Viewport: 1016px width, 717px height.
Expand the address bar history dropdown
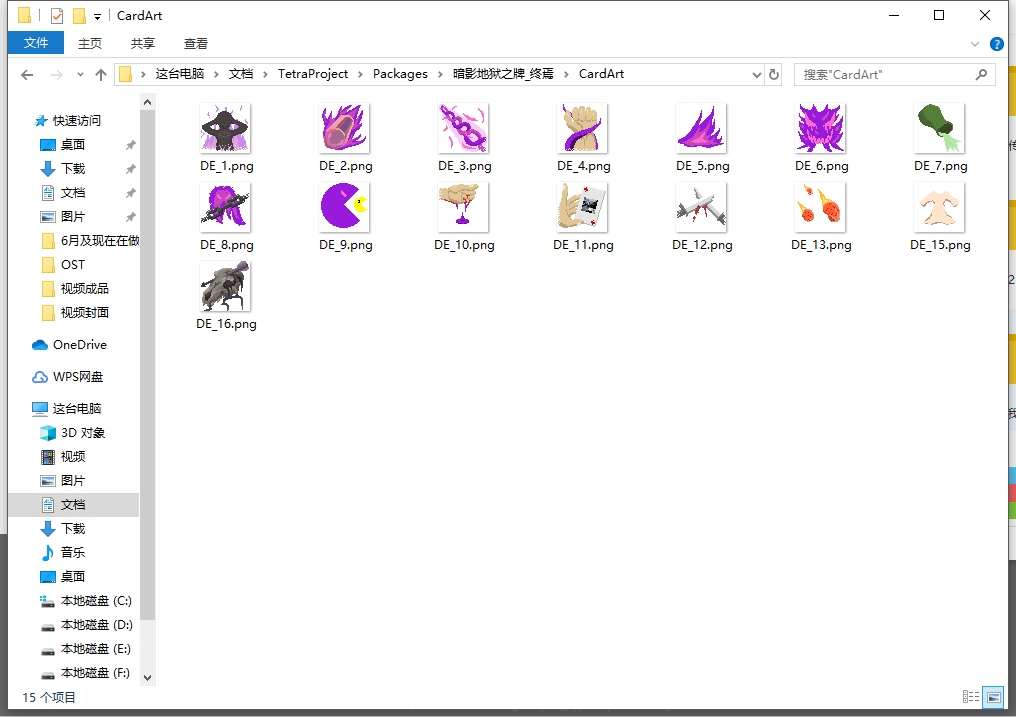pos(756,74)
